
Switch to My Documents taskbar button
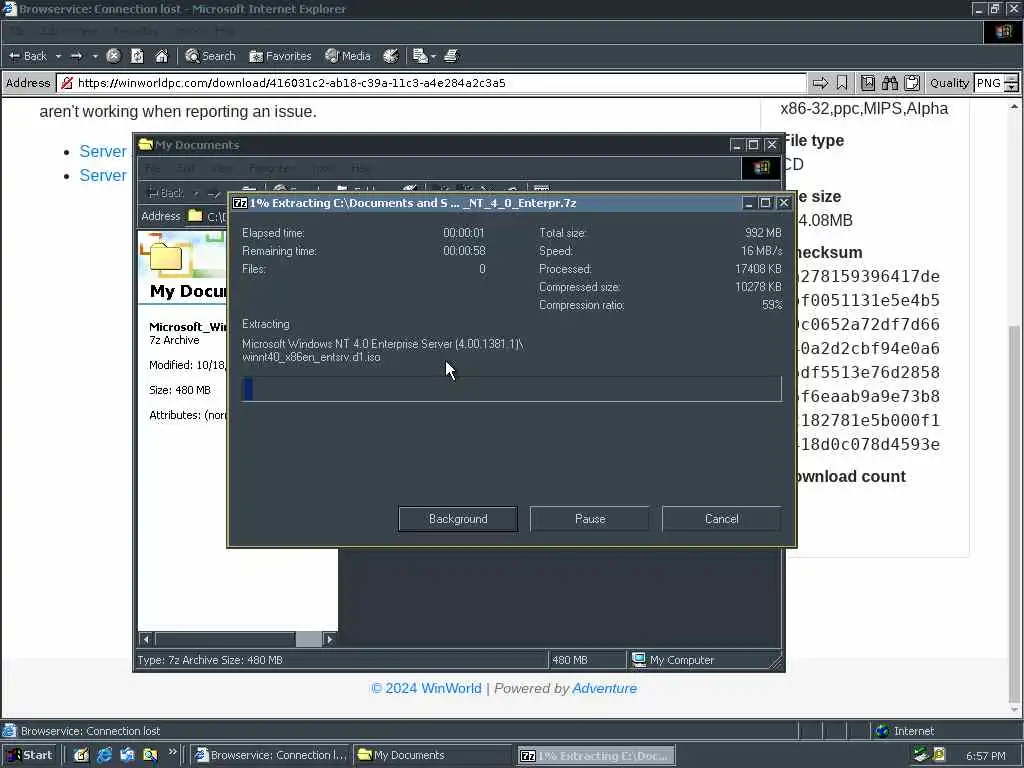tap(432, 755)
